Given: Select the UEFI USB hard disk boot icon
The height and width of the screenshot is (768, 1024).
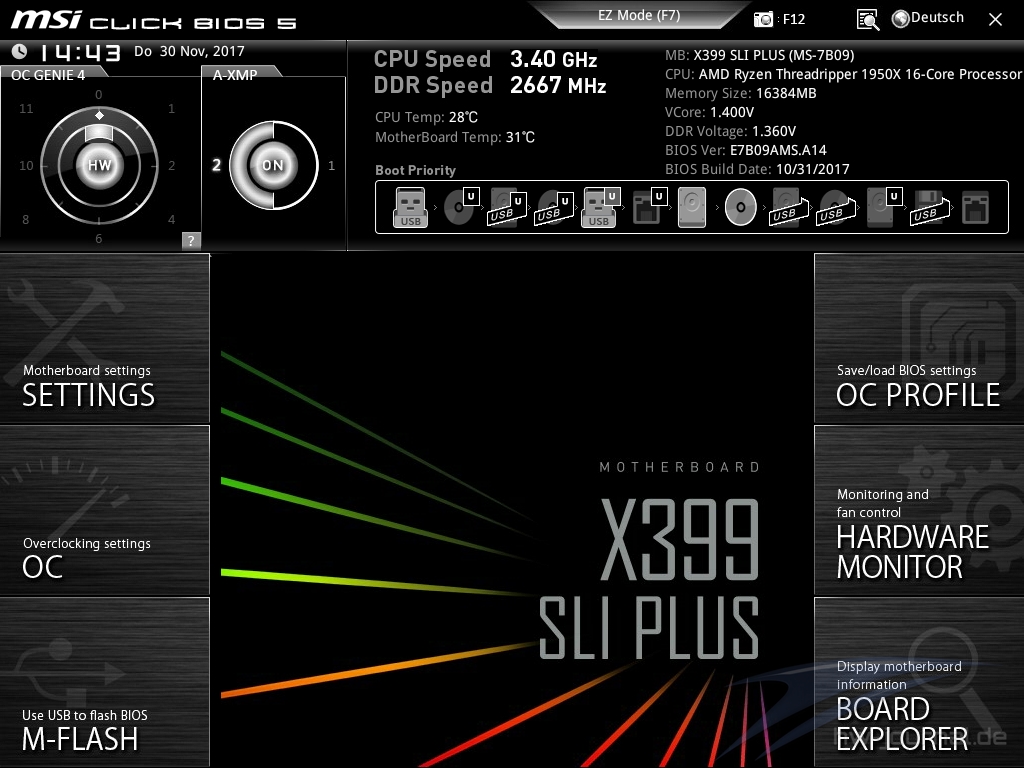Looking at the screenshot, I should [507, 208].
